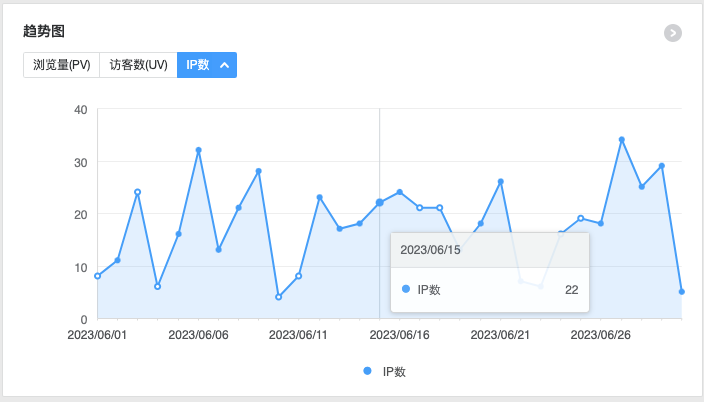
Task: Click the peak data point at 2023/06/06
Action: pyautogui.click(x=199, y=150)
